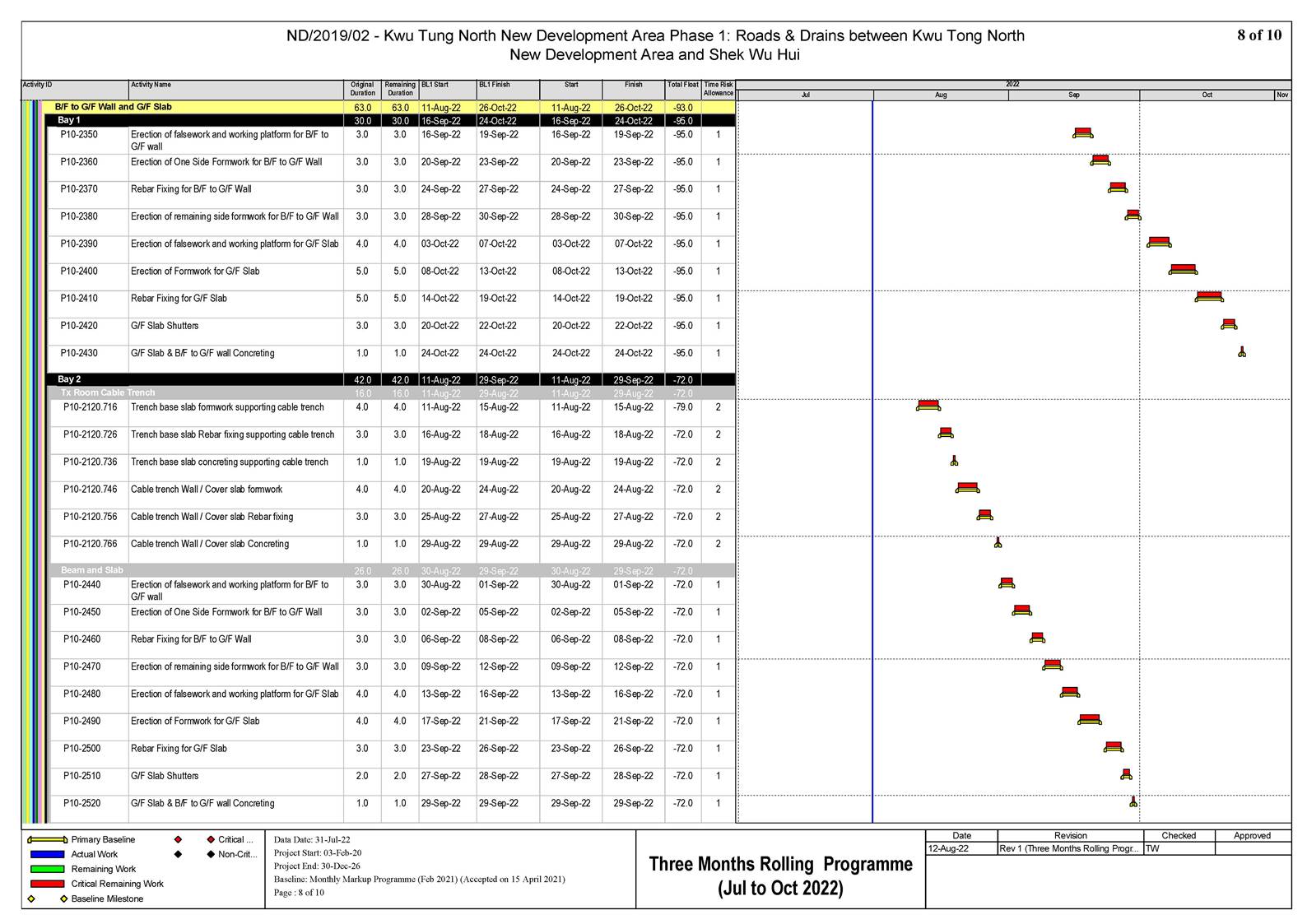
Task: Click the Time Risk Allowance column header
Action: click(719, 89)
